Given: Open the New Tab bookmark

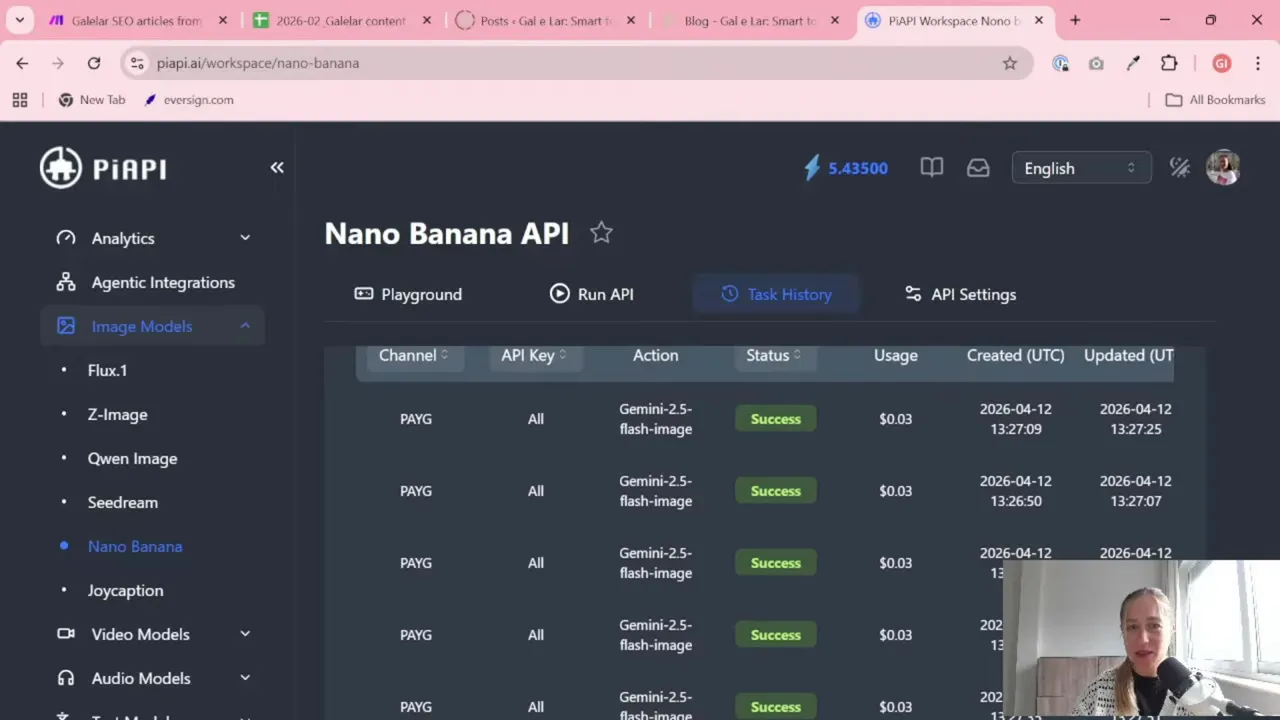Looking at the screenshot, I should click(x=91, y=100).
